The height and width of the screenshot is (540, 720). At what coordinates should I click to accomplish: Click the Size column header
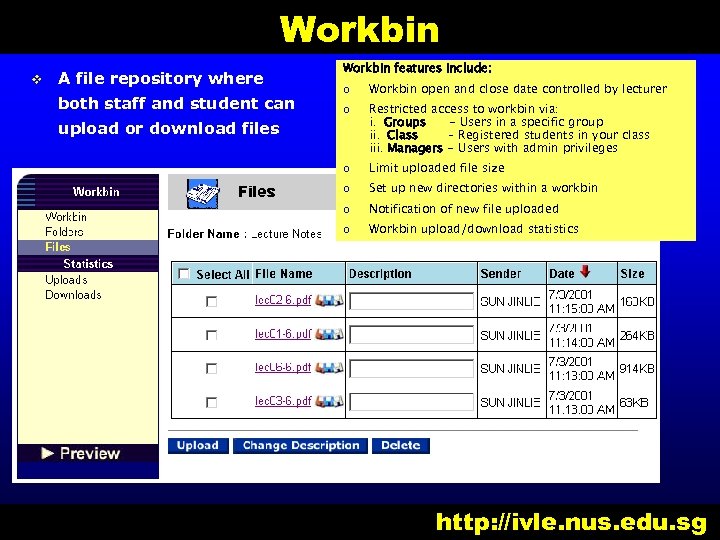632,274
